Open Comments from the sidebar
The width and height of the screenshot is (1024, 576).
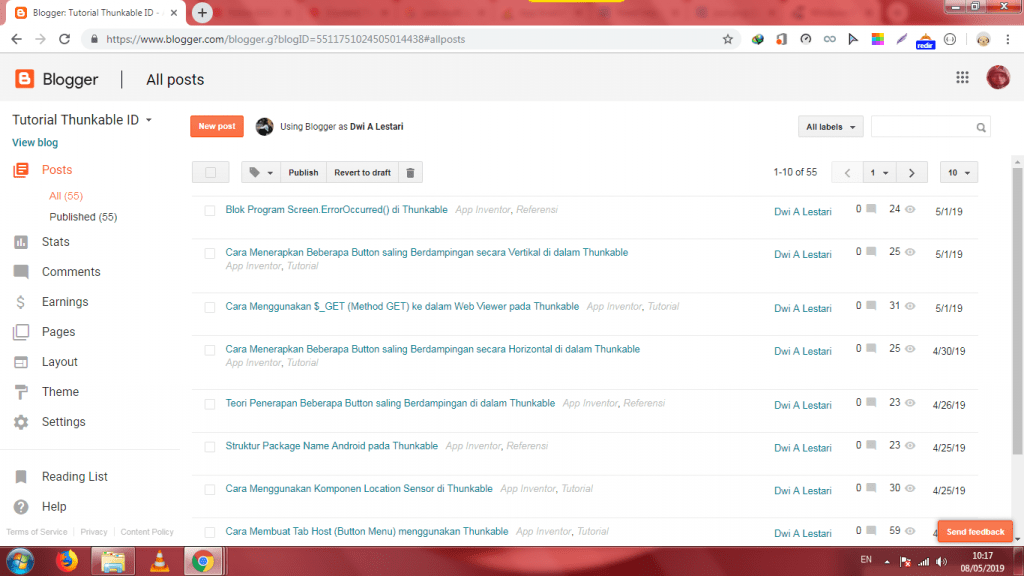(71, 272)
